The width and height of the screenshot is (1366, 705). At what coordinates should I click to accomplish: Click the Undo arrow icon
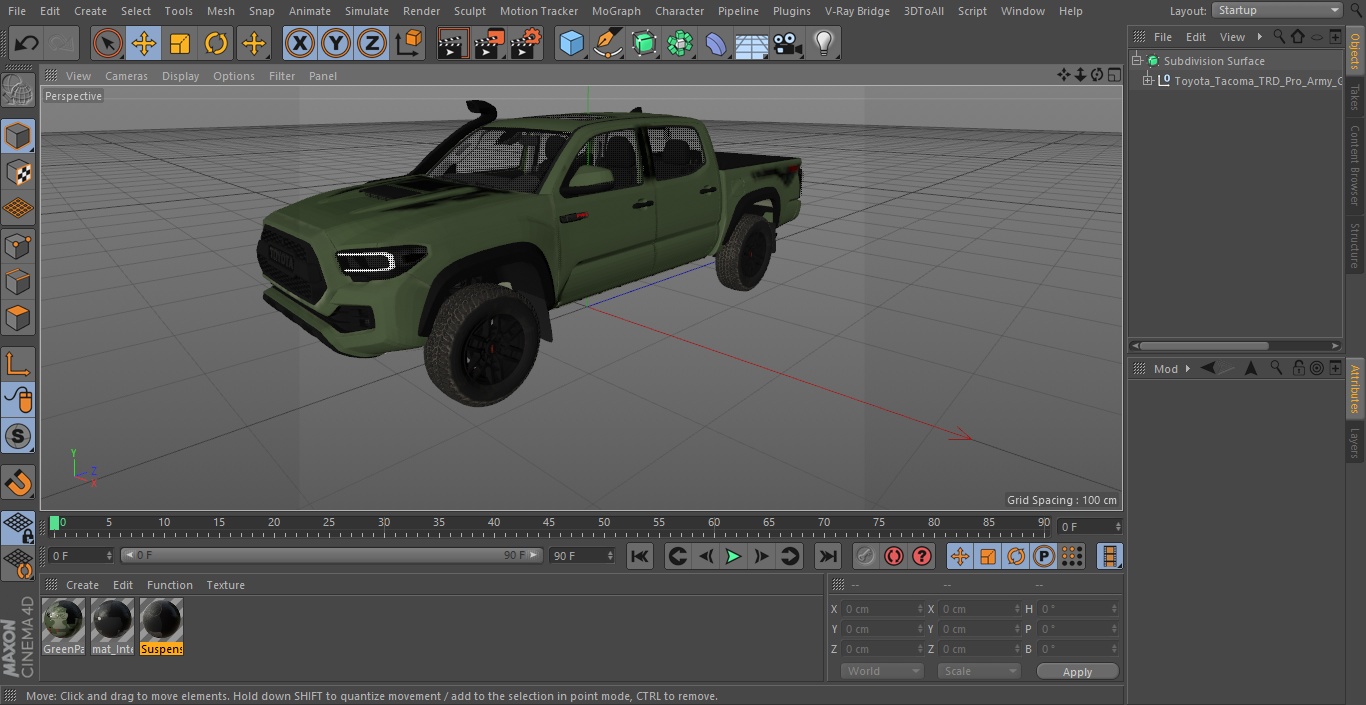coord(27,43)
